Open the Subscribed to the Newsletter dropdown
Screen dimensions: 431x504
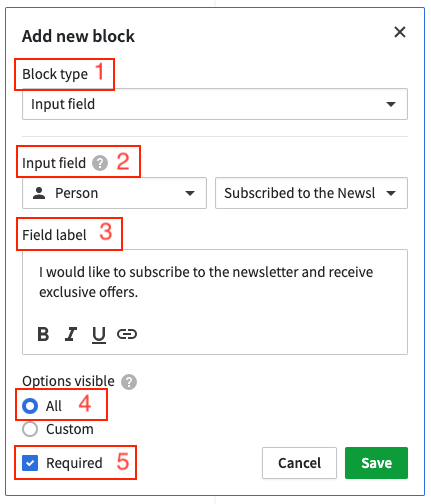311,193
